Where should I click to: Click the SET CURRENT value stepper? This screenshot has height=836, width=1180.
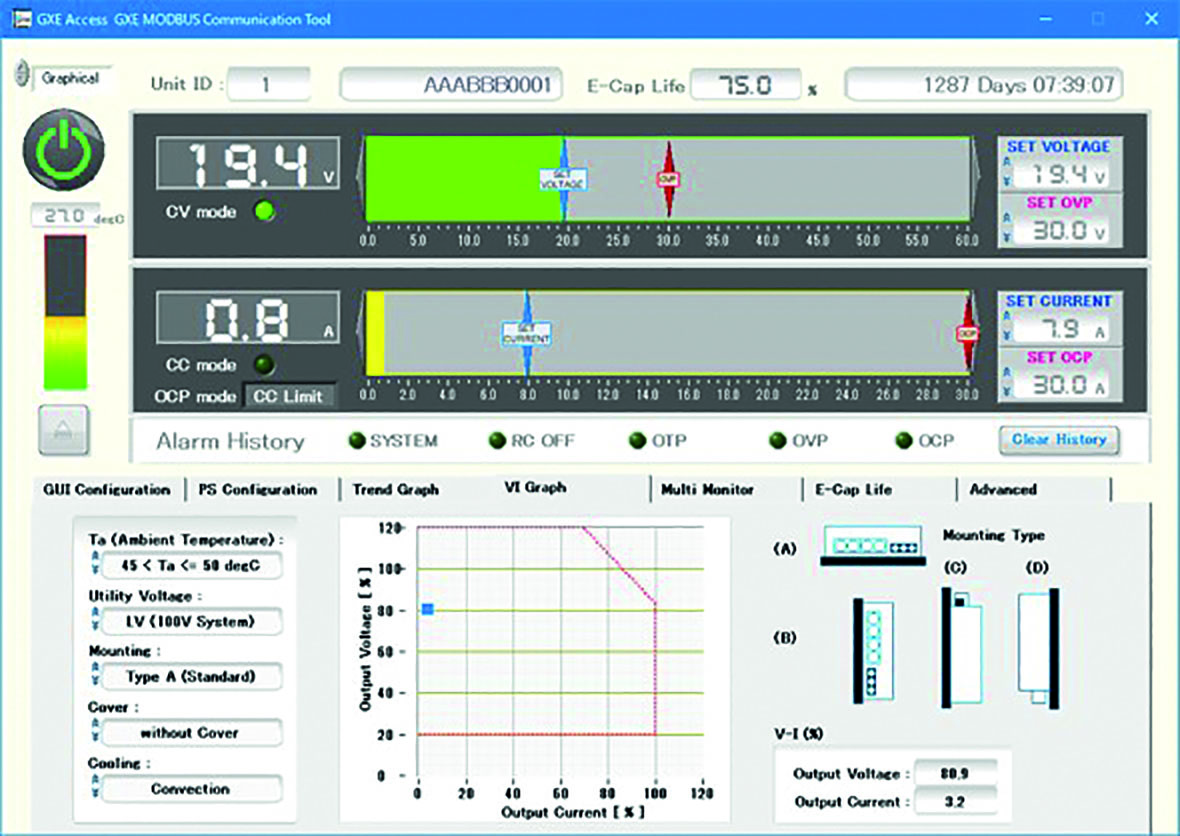[1007, 327]
